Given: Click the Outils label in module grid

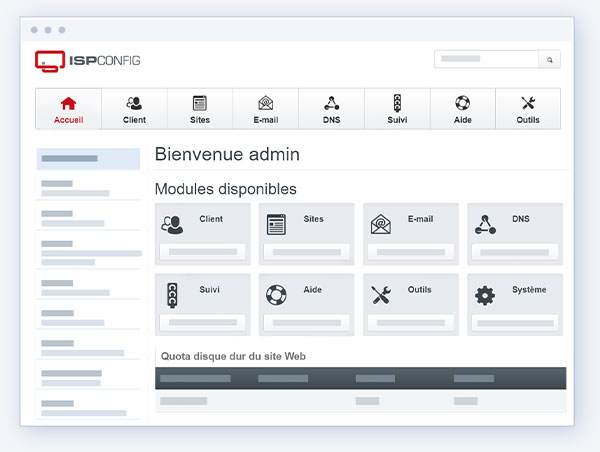Looking at the screenshot, I should pos(419,290).
